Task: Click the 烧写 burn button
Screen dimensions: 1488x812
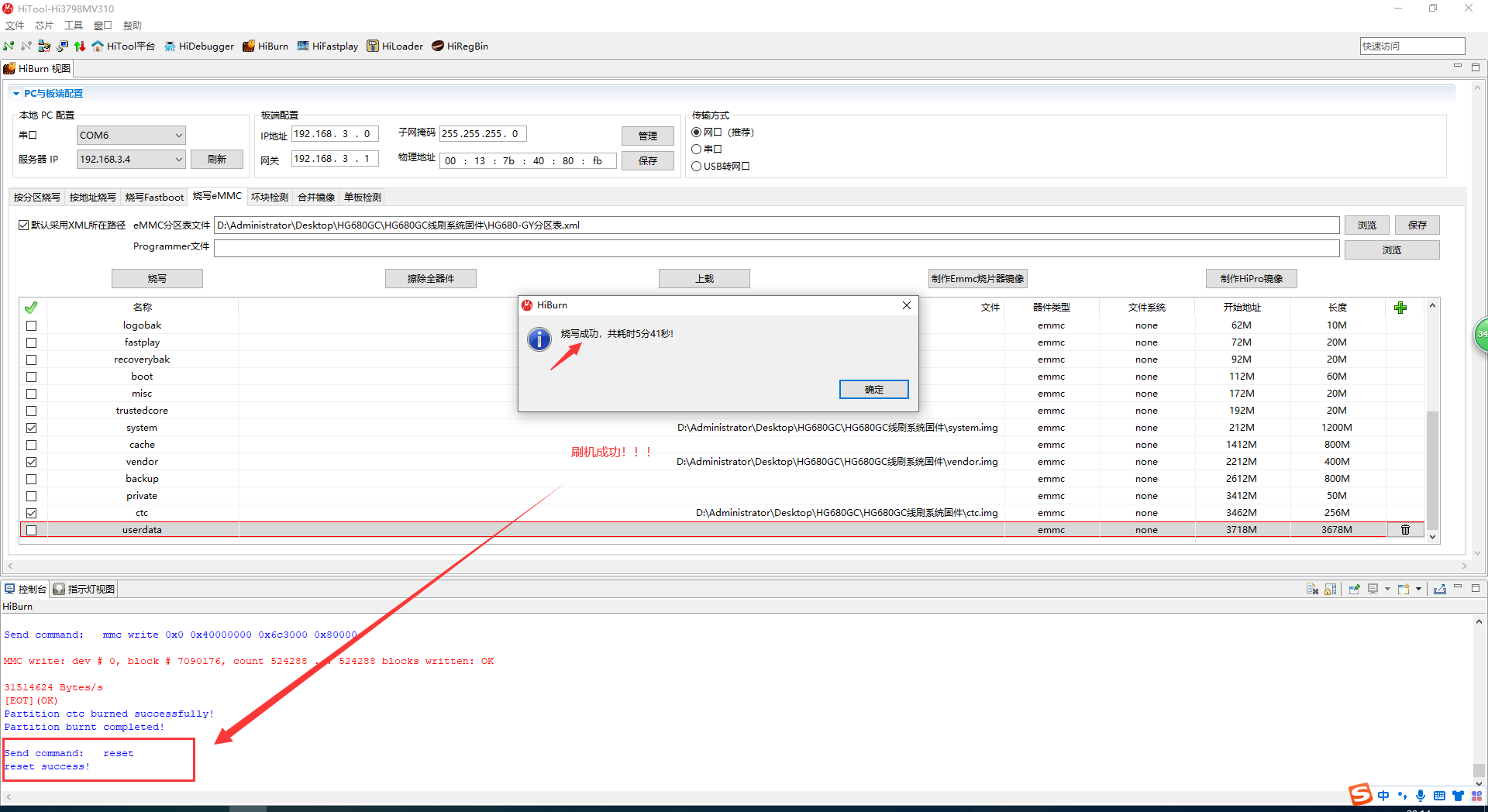Action: pyautogui.click(x=157, y=279)
